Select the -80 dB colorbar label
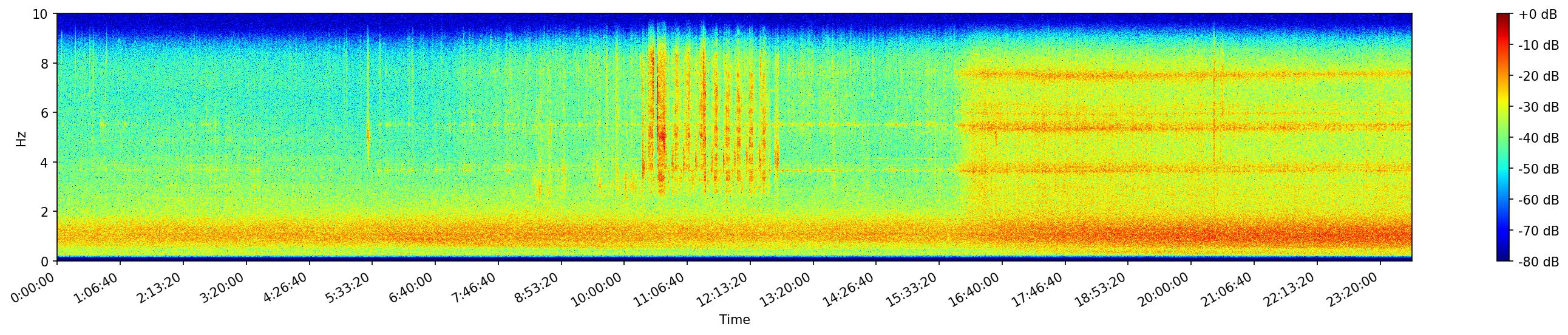 tap(1538, 262)
